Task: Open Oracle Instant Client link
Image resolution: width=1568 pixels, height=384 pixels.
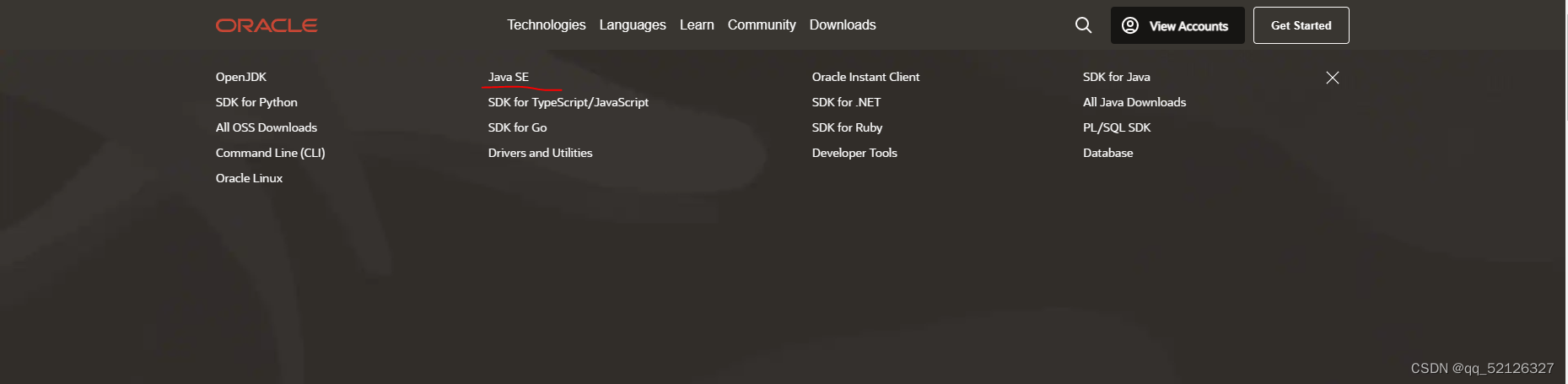Action: click(x=866, y=77)
